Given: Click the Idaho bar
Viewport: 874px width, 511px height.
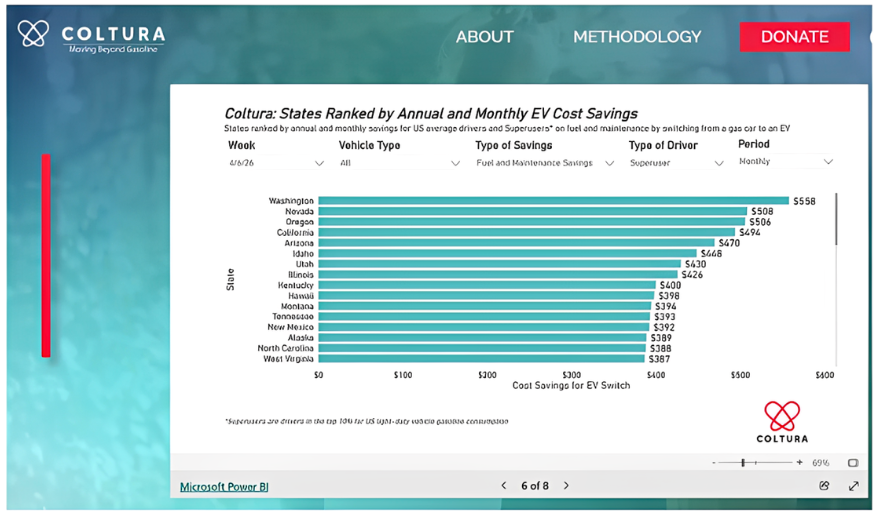Looking at the screenshot, I should tap(507, 254).
